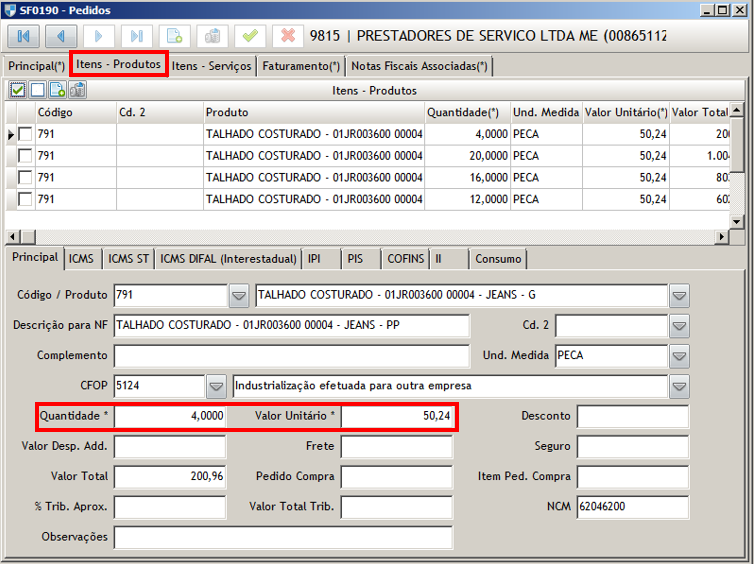Select all items with grid check-all icon

tap(19, 90)
